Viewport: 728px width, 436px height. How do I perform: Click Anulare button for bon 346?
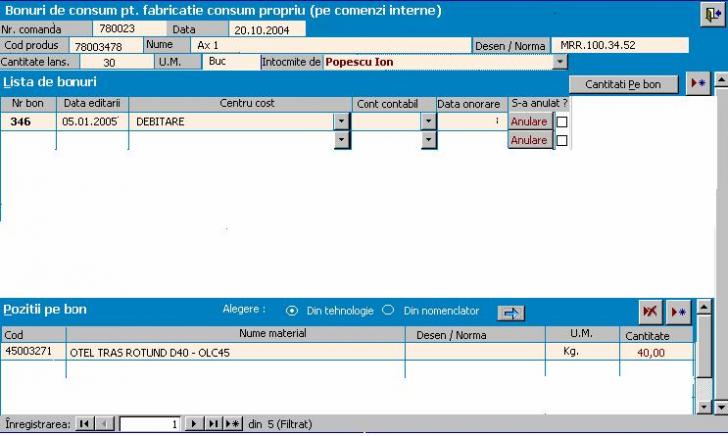(x=529, y=122)
